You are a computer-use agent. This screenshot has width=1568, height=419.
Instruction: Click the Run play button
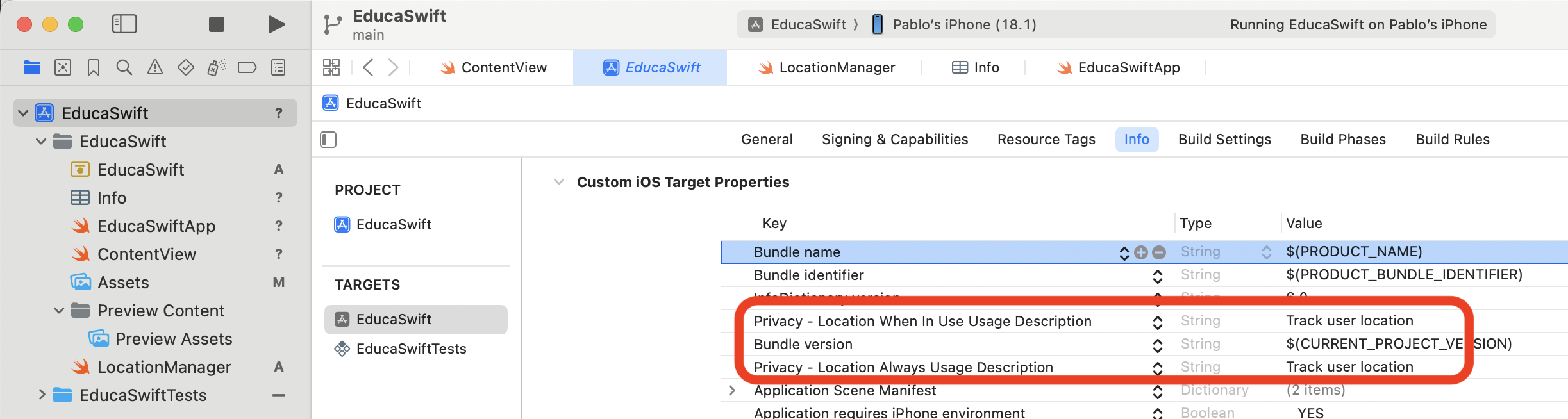pos(276,24)
